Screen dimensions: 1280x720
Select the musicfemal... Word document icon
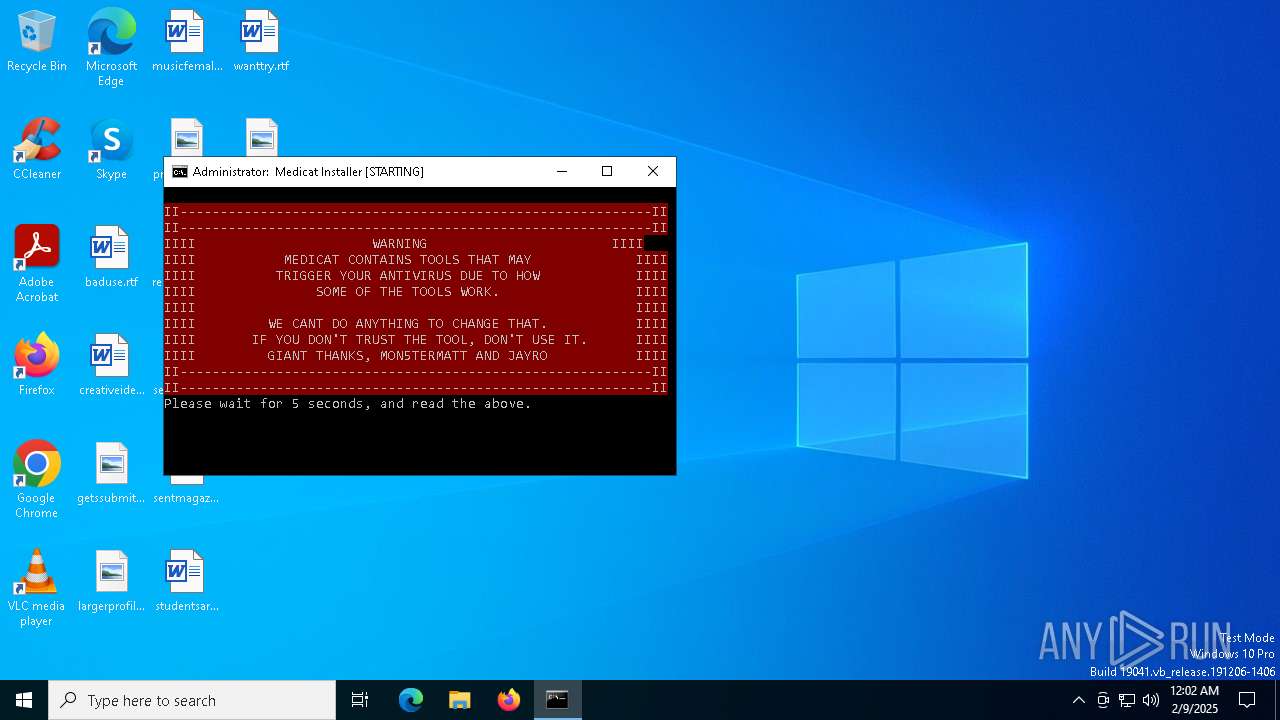pos(186,42)
